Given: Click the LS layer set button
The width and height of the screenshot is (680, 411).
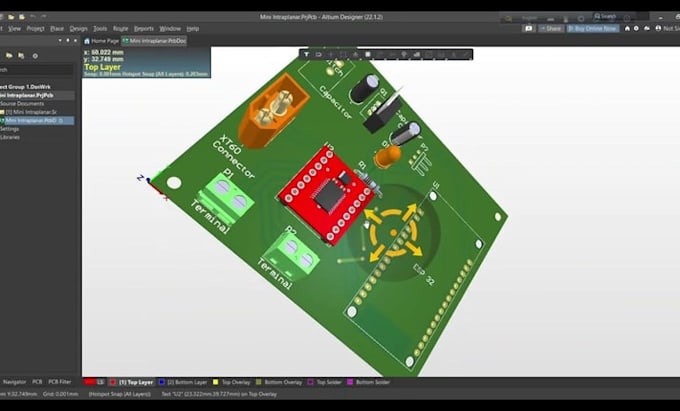Looking at the screenshot, I should (95, 382).
